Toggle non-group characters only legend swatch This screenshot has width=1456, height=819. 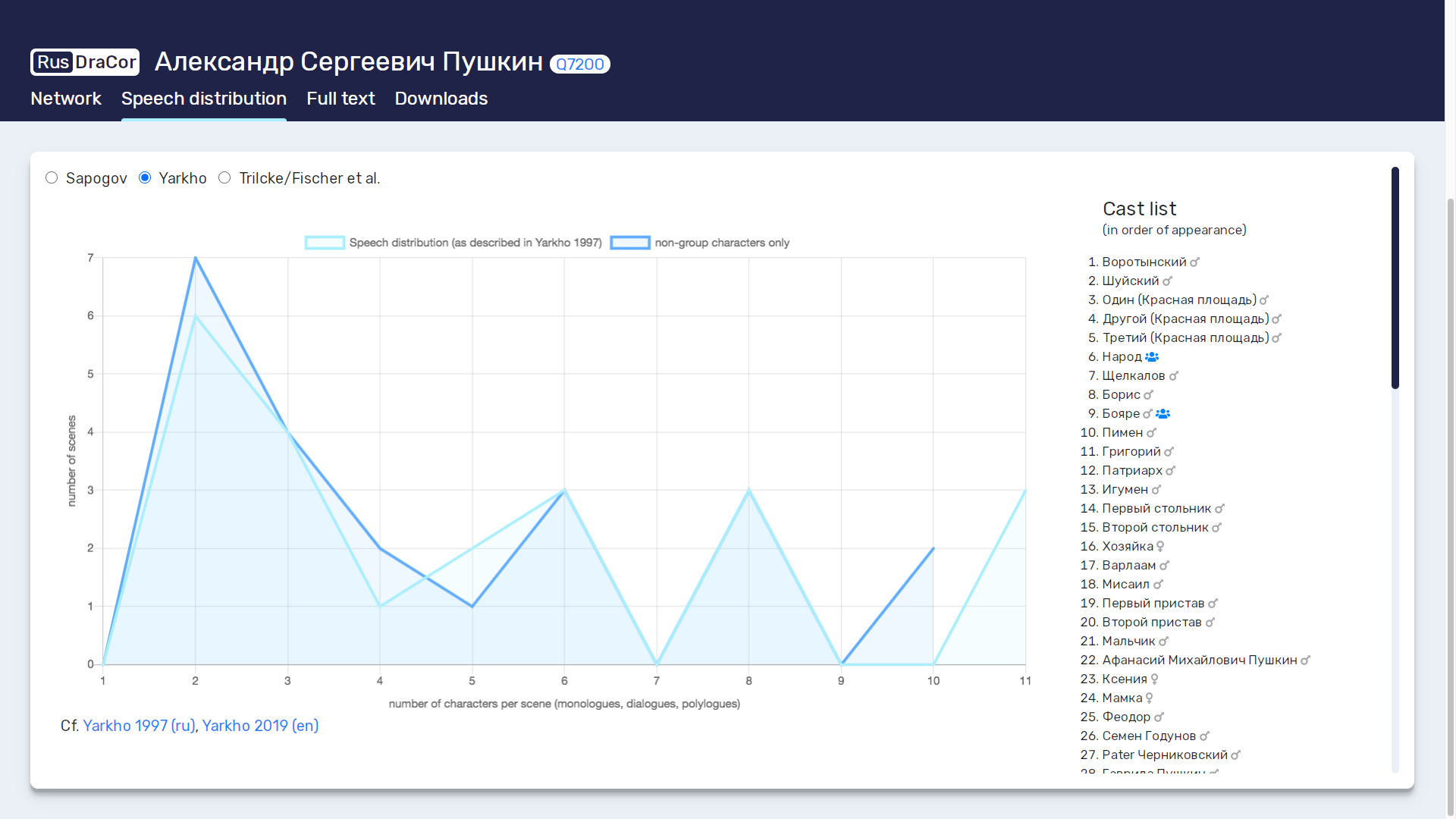click(x=630, y=243)
